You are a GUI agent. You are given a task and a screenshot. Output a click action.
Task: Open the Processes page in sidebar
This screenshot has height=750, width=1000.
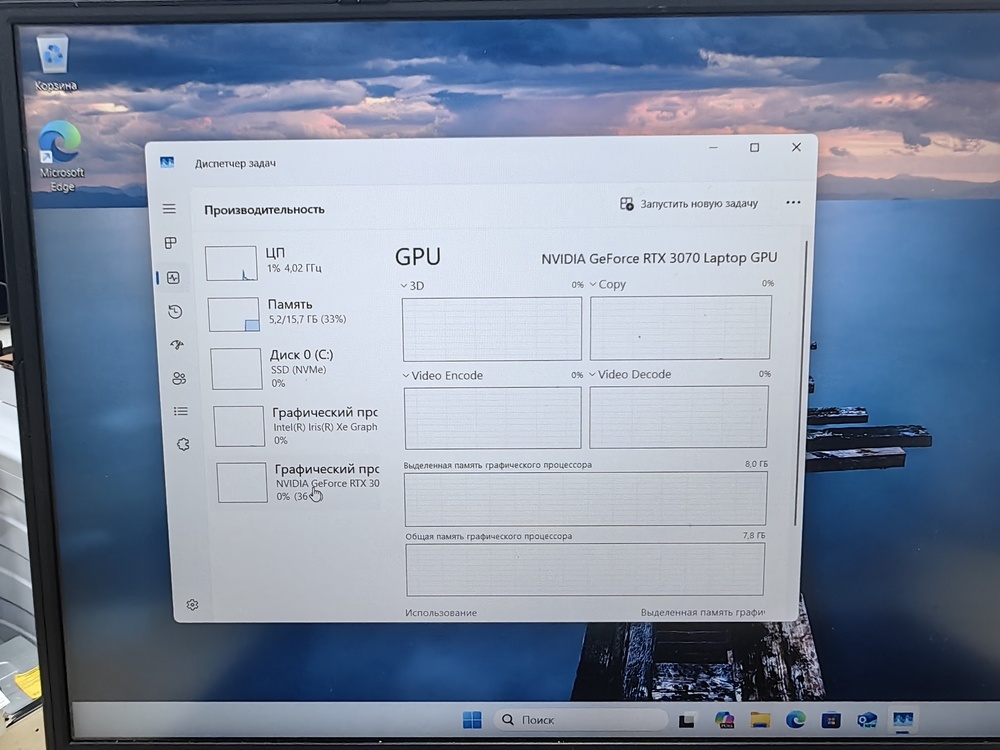point(171,243)
